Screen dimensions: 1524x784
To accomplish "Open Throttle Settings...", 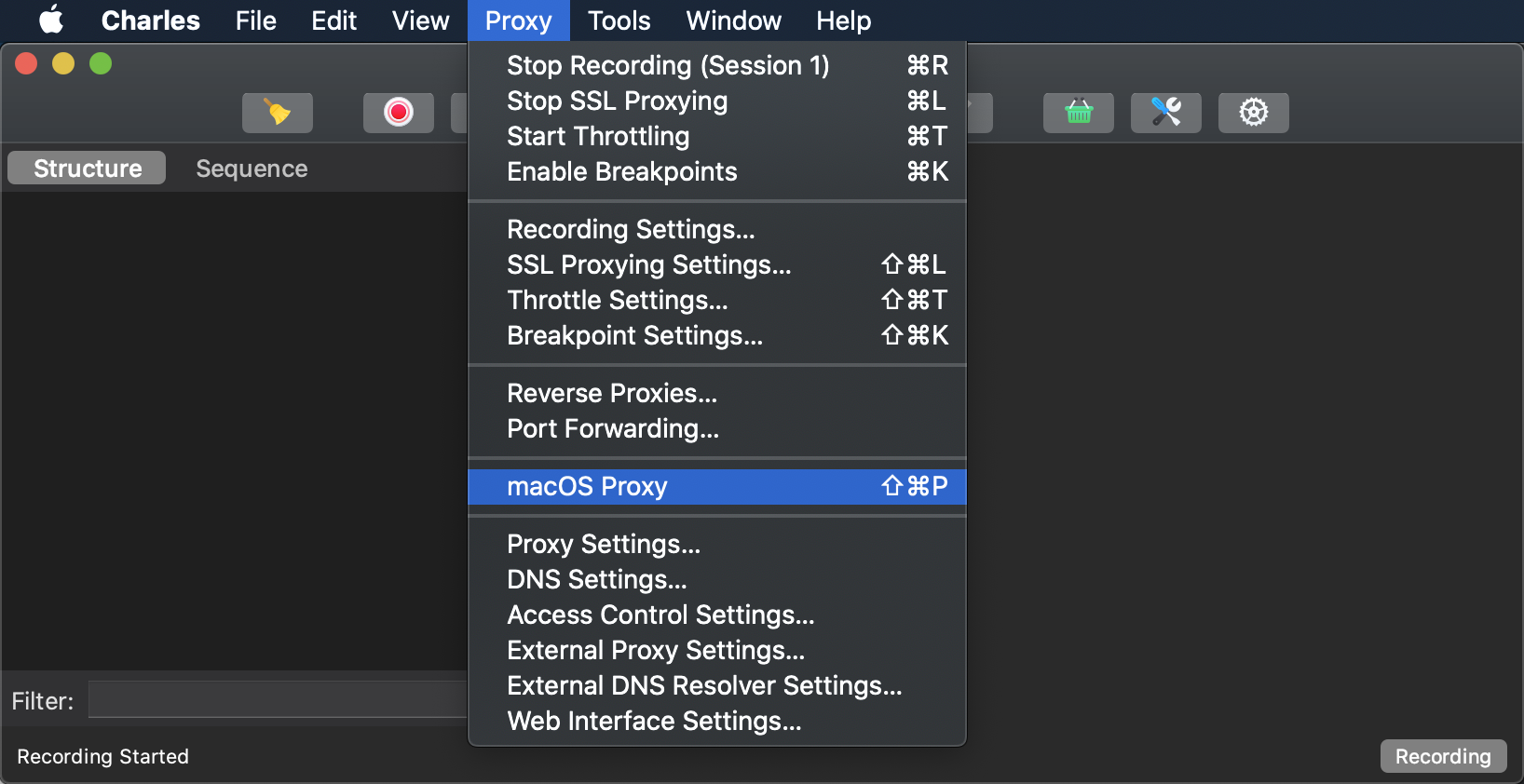I will (717, 300).
